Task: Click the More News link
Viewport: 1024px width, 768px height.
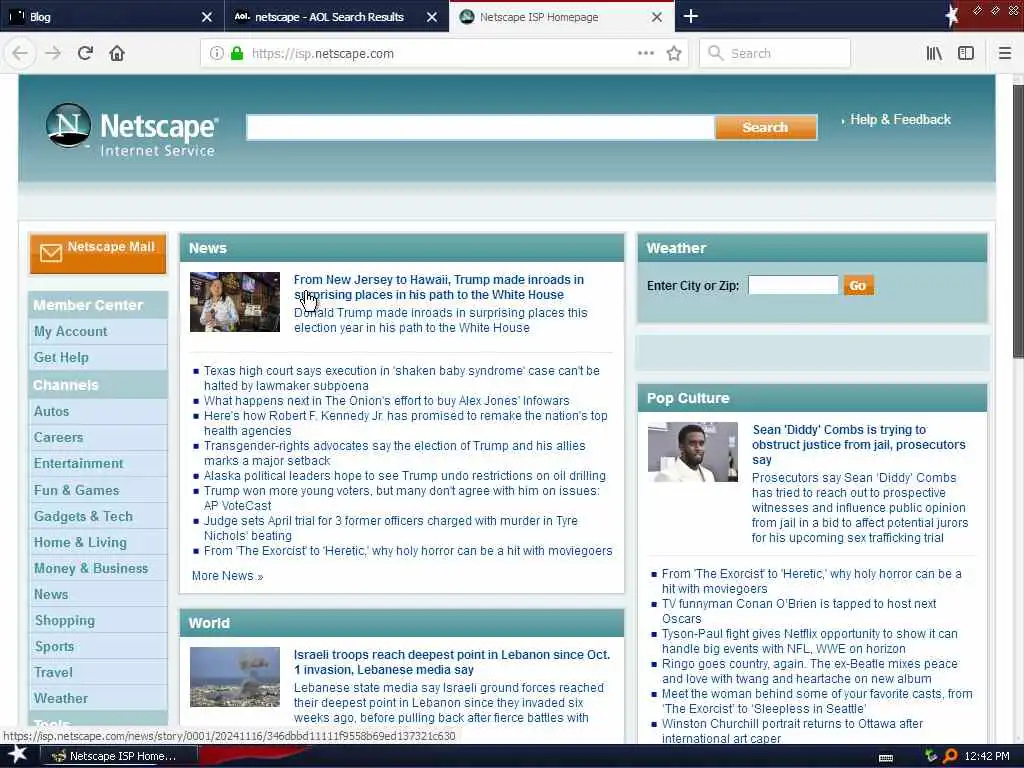Action: coord(227,576)
